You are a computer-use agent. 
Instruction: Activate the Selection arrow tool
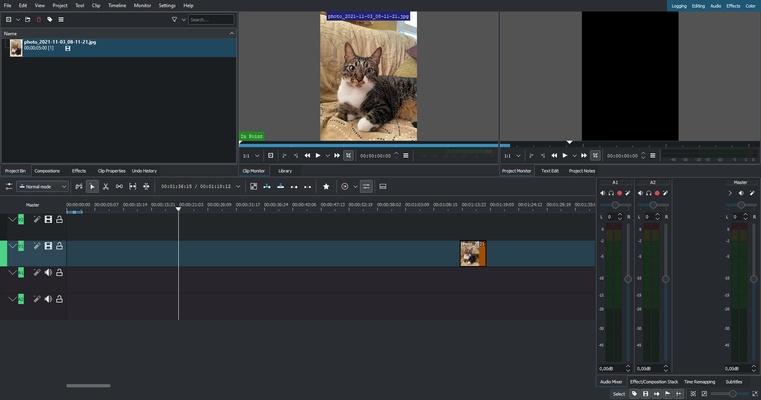tap(92, 186)
